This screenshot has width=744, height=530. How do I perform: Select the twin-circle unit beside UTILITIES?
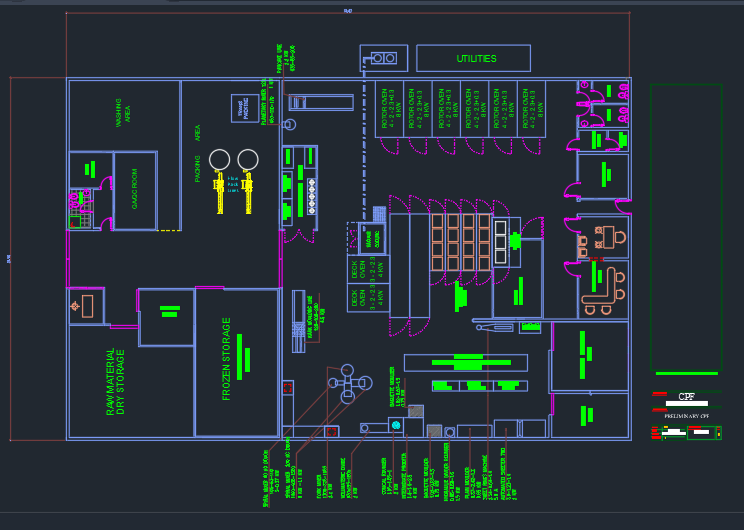coord(383,57)
